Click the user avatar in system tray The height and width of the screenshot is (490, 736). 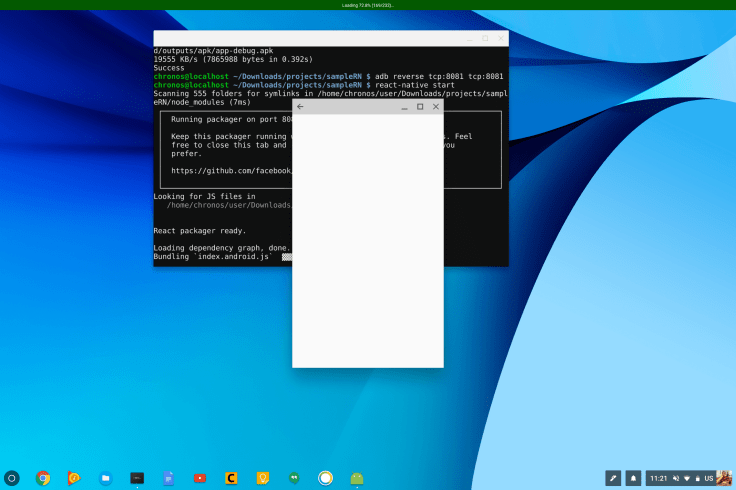click(x=723, y=478)
